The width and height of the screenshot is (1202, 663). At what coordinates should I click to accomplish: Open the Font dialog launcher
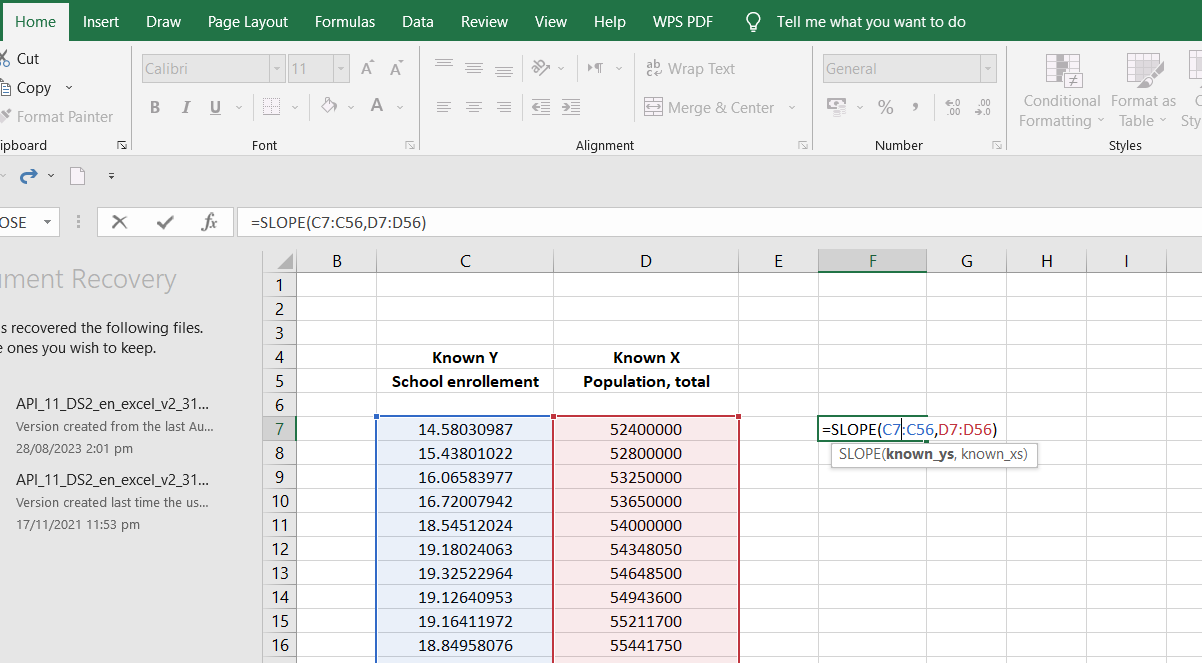(x=409, y=145)
